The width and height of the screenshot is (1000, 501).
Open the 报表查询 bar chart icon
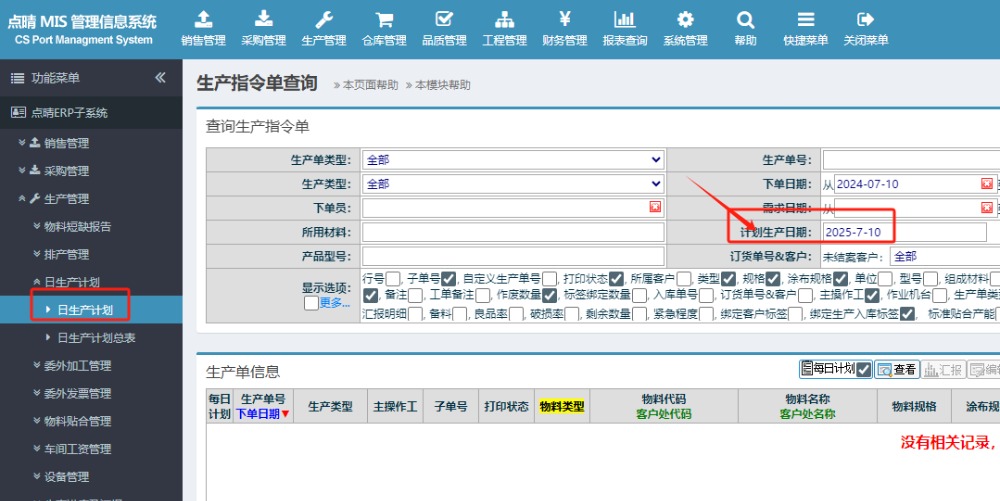coord(624,20)
